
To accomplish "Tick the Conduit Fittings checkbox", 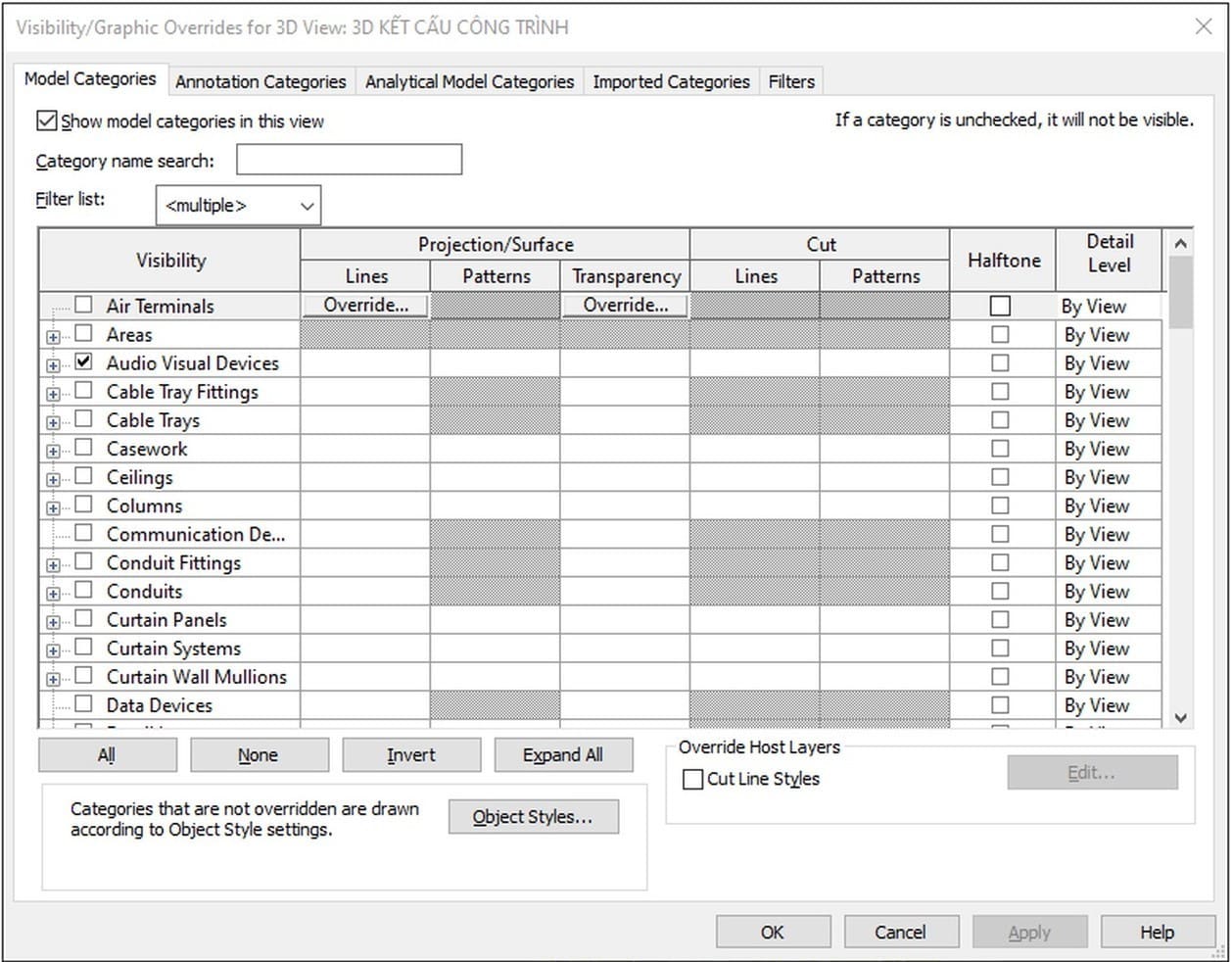I will pyautogui.click(x=84, y=561).
